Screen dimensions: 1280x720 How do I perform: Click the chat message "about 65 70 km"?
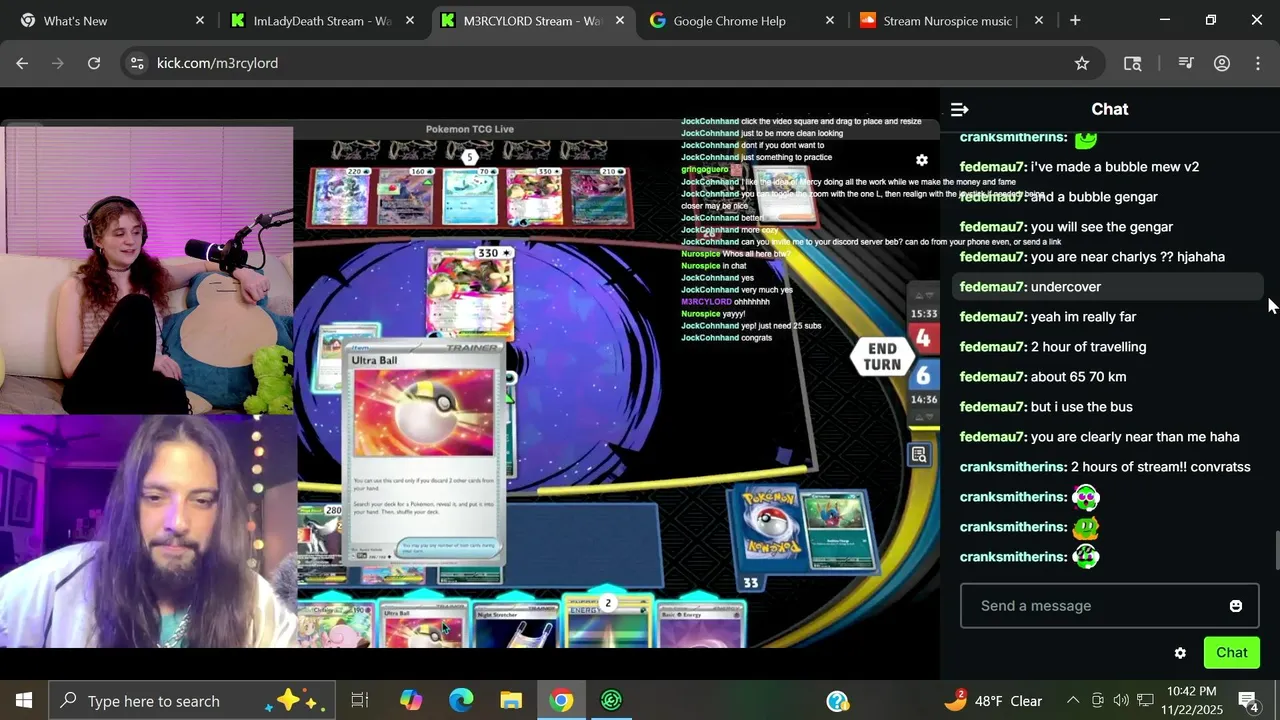(x=1078, y=377)
